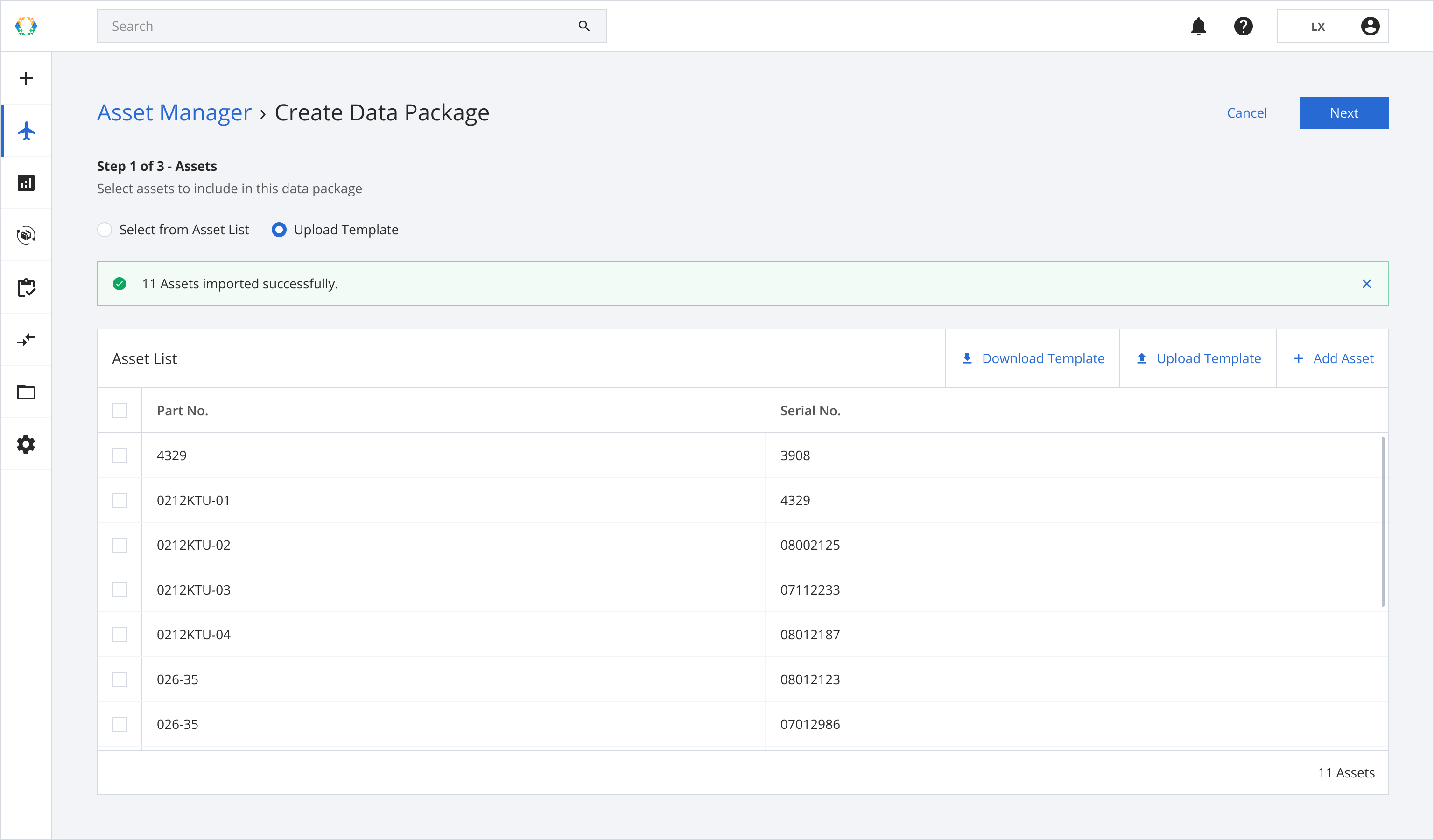Open the notifications bell

point(1198,26)
